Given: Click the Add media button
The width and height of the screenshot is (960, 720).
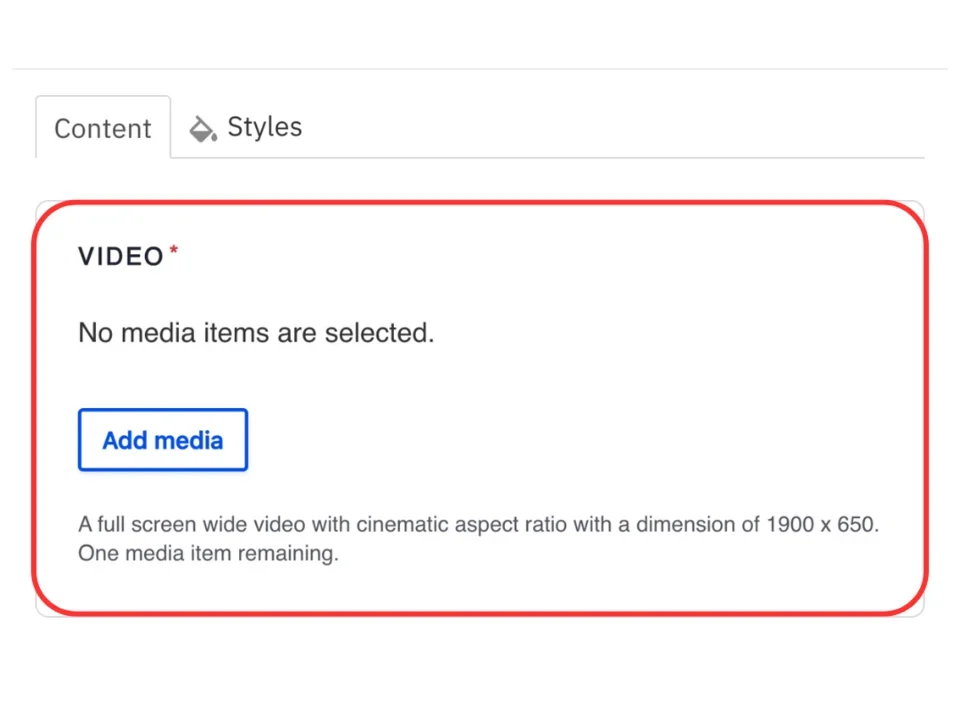Looking at the screenshot, I should coord(162,440).
